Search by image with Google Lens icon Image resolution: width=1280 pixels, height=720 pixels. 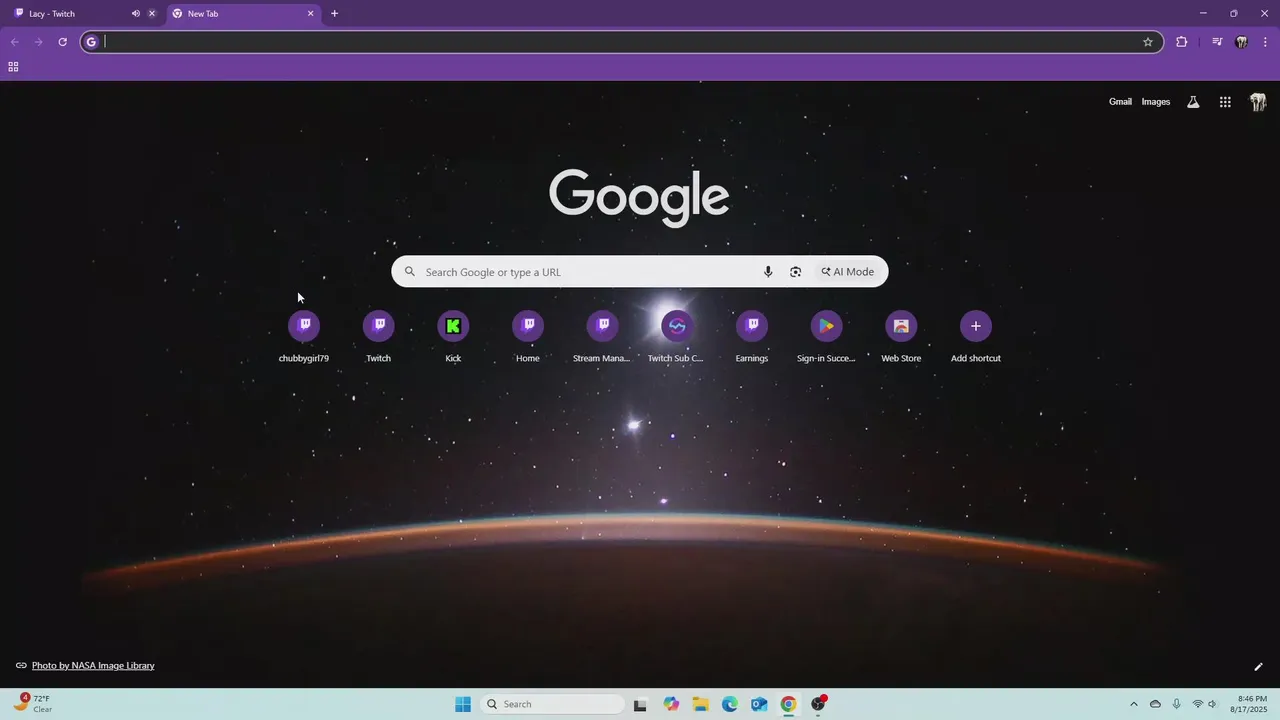(796, 272)
